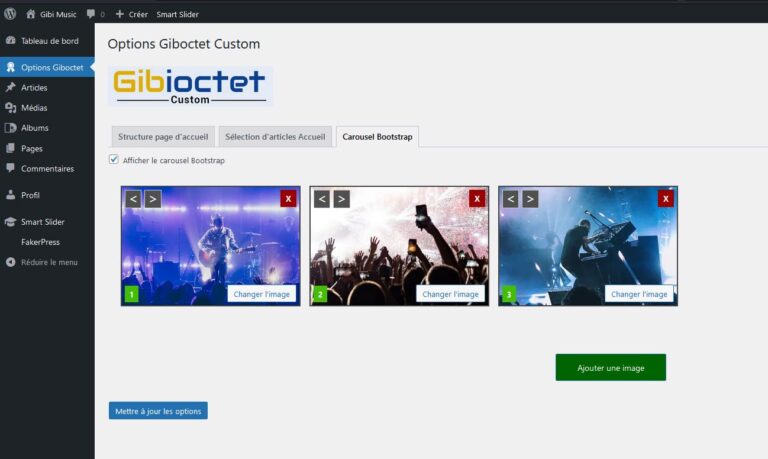The width and height of the screenshot is (768, 459).
Task: Click the Pages sidebar icon
Action: pos(10,148)
